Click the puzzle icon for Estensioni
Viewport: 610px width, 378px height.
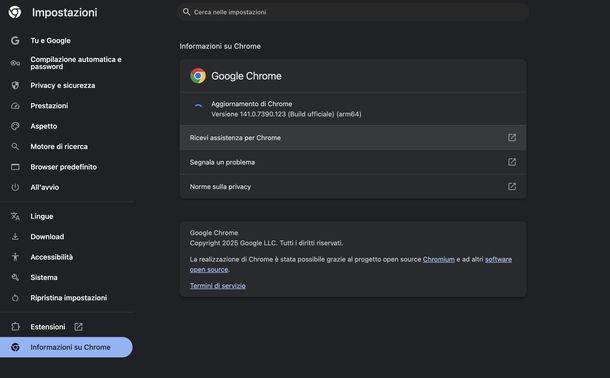point(15,327)
